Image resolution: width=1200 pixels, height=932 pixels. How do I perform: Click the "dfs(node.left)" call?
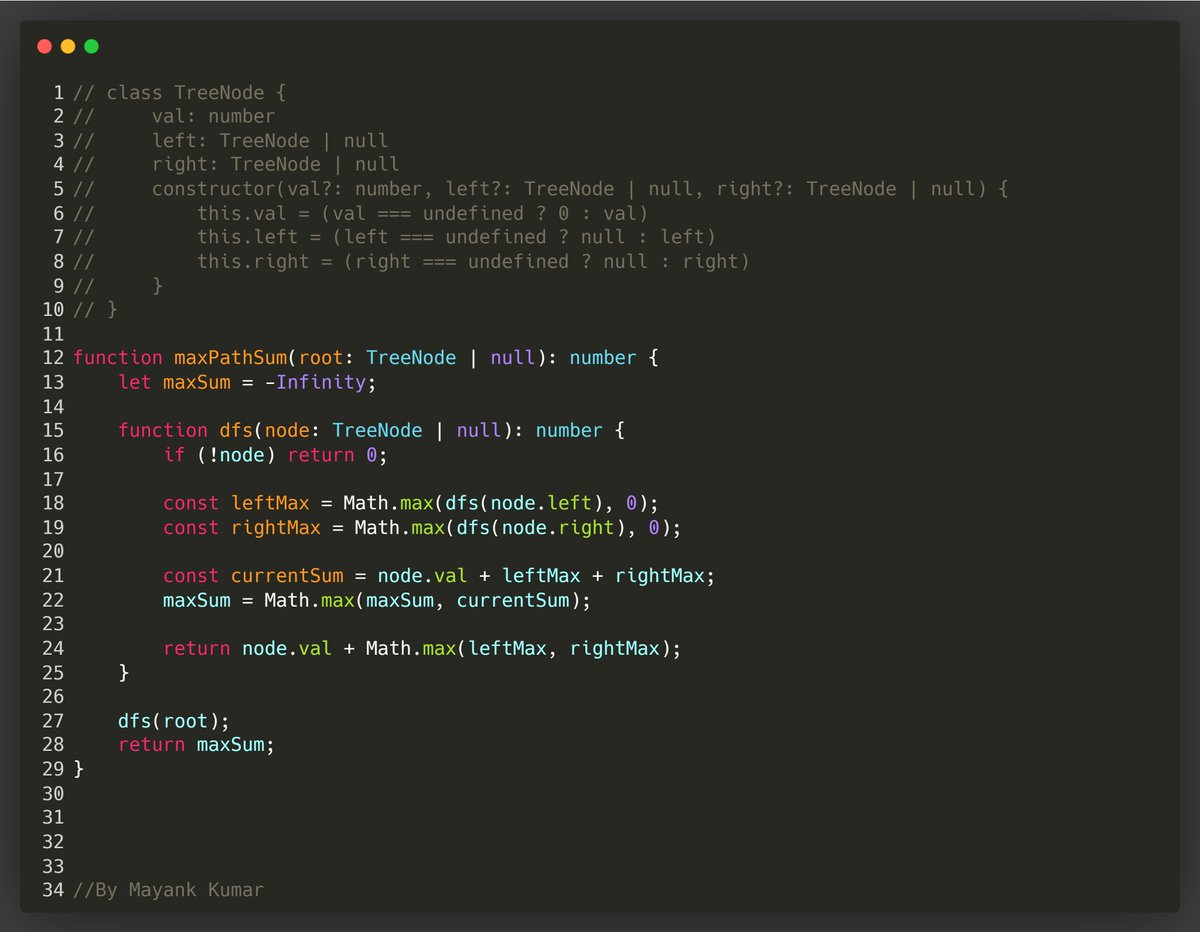pos(525,503)
